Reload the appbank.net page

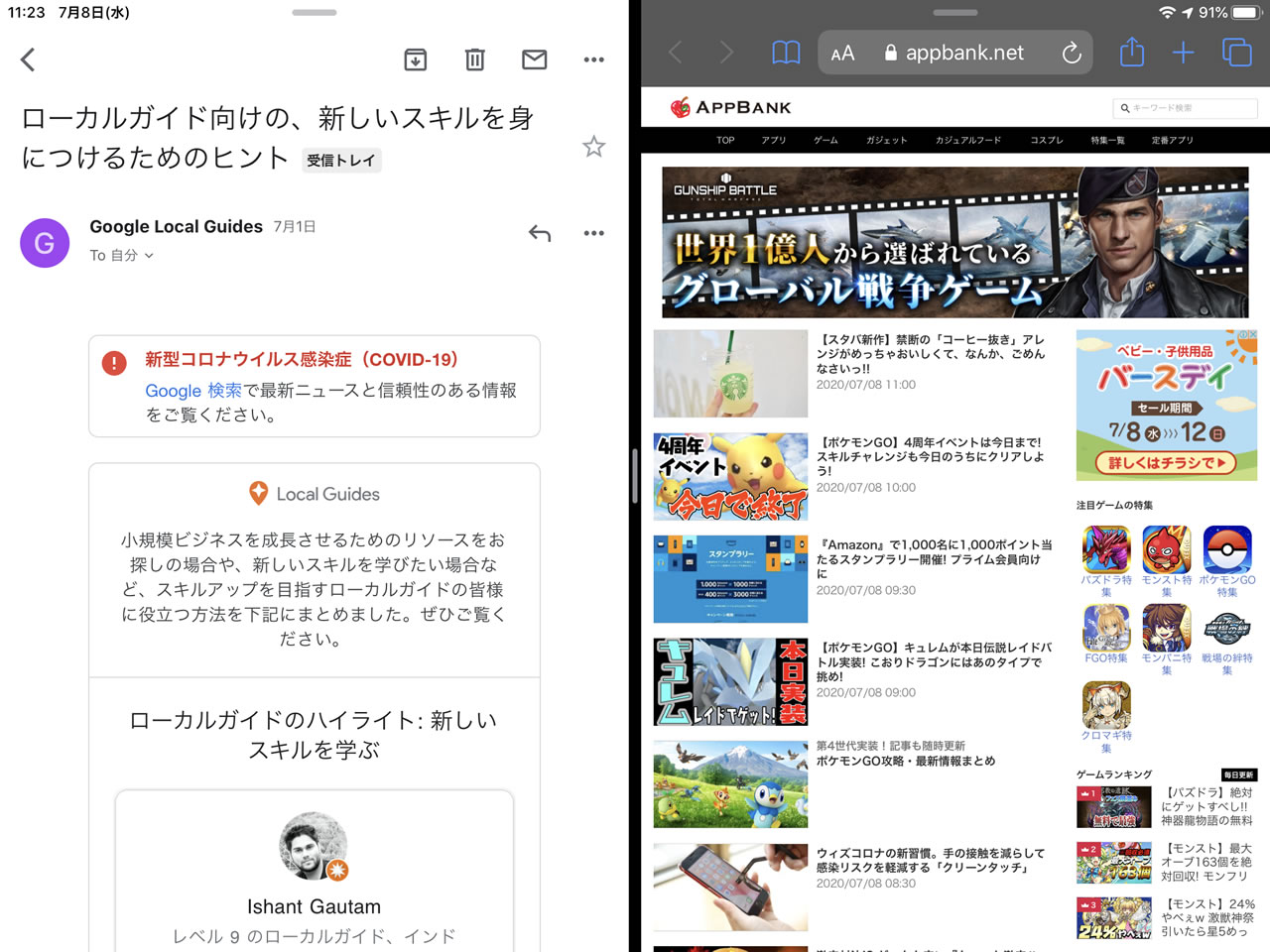click(1072, 53)
